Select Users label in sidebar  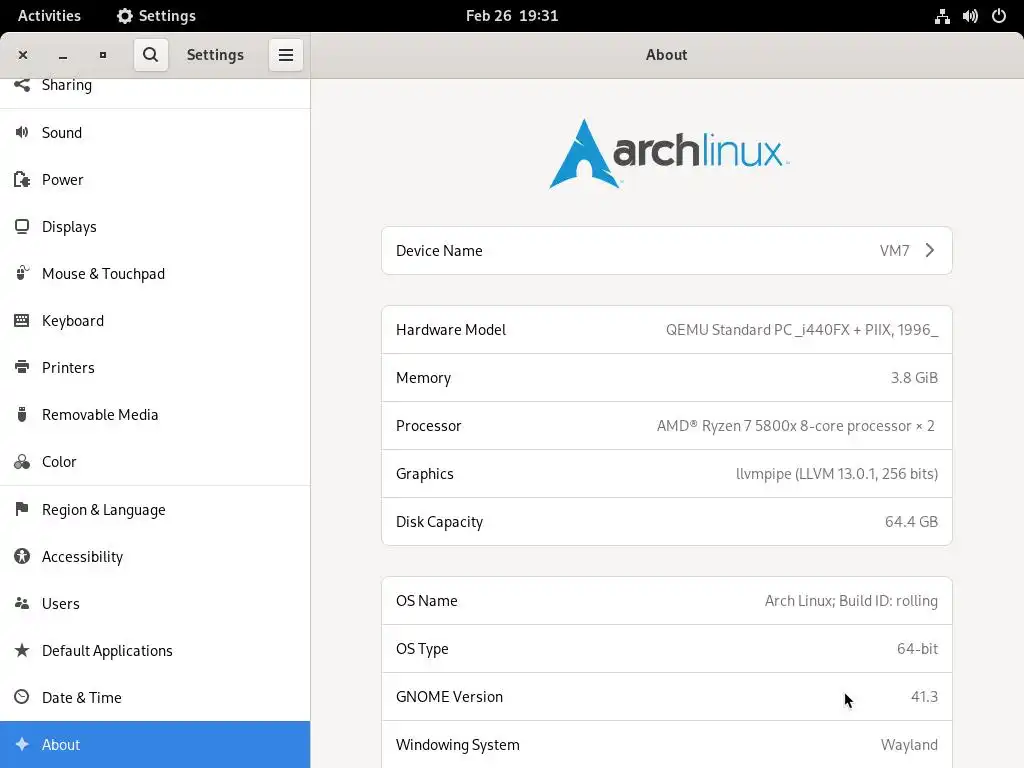tap(61, 603)
